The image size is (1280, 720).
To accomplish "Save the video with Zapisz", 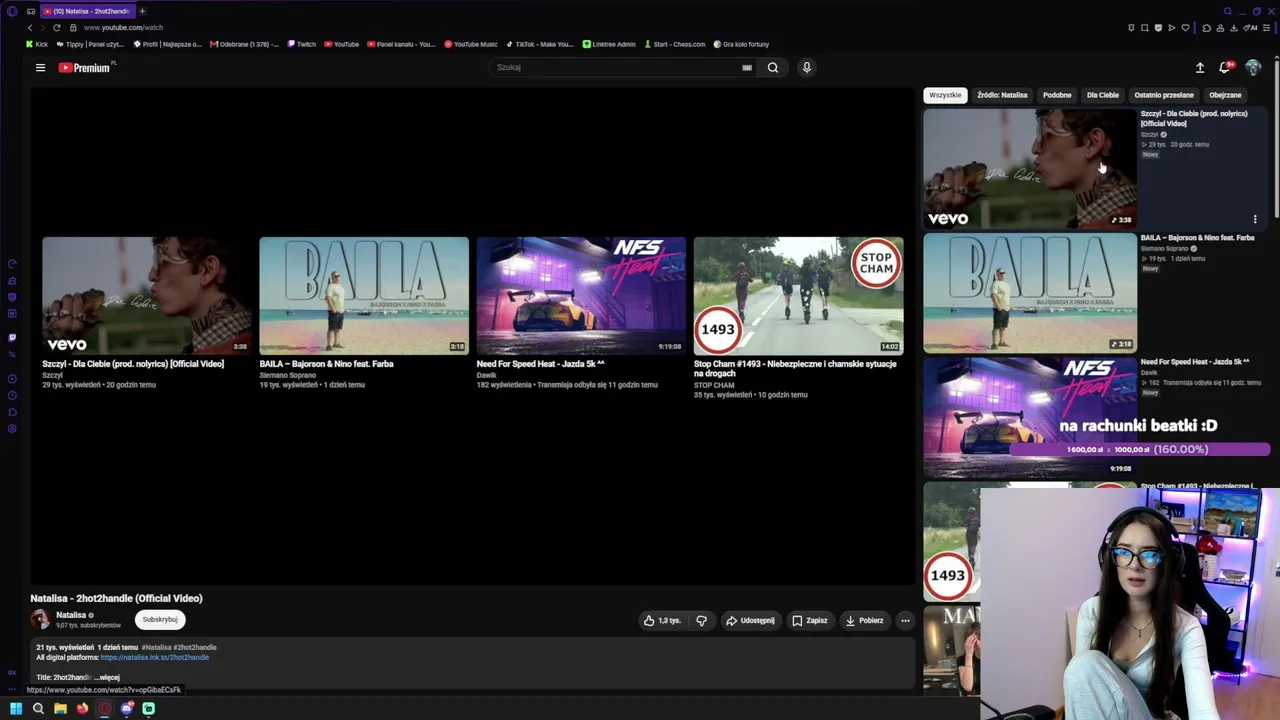I will (810, 621).
